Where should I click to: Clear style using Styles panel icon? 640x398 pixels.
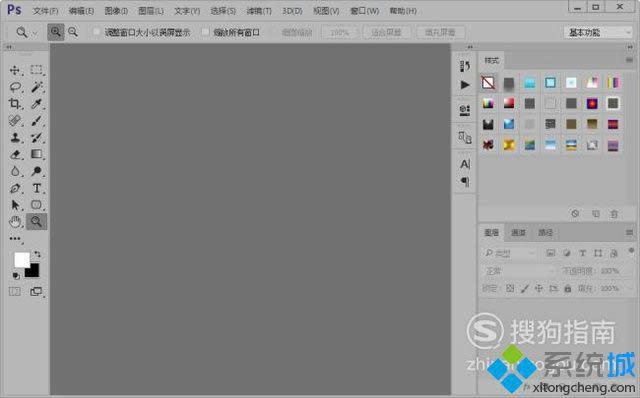click(575, 213)
